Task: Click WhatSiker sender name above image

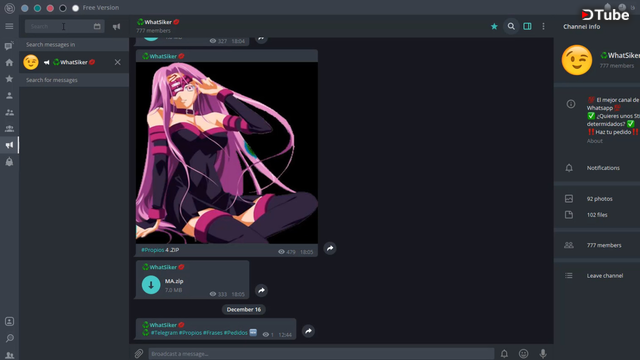Action: coord(163,56)
